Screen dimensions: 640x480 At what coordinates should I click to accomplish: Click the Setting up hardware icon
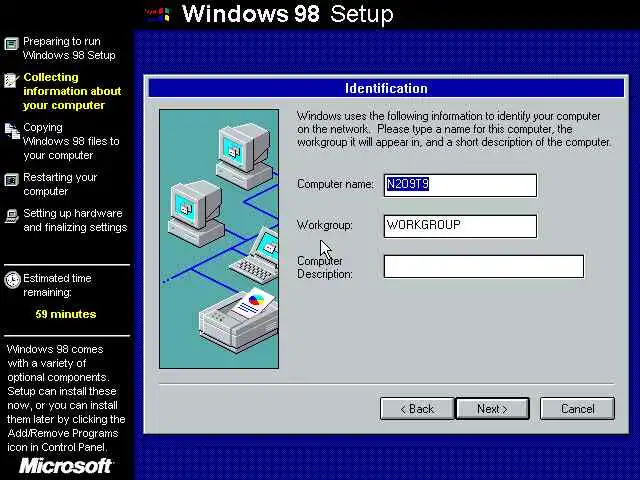(x=11, y=216)
